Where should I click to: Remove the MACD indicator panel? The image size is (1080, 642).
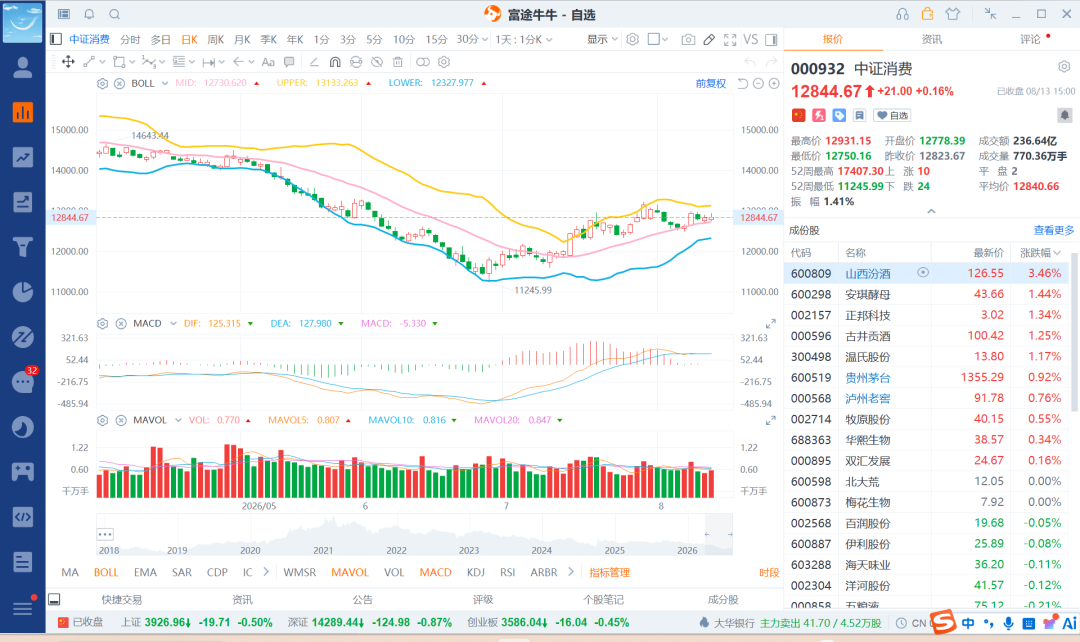(x=121, y=323)
